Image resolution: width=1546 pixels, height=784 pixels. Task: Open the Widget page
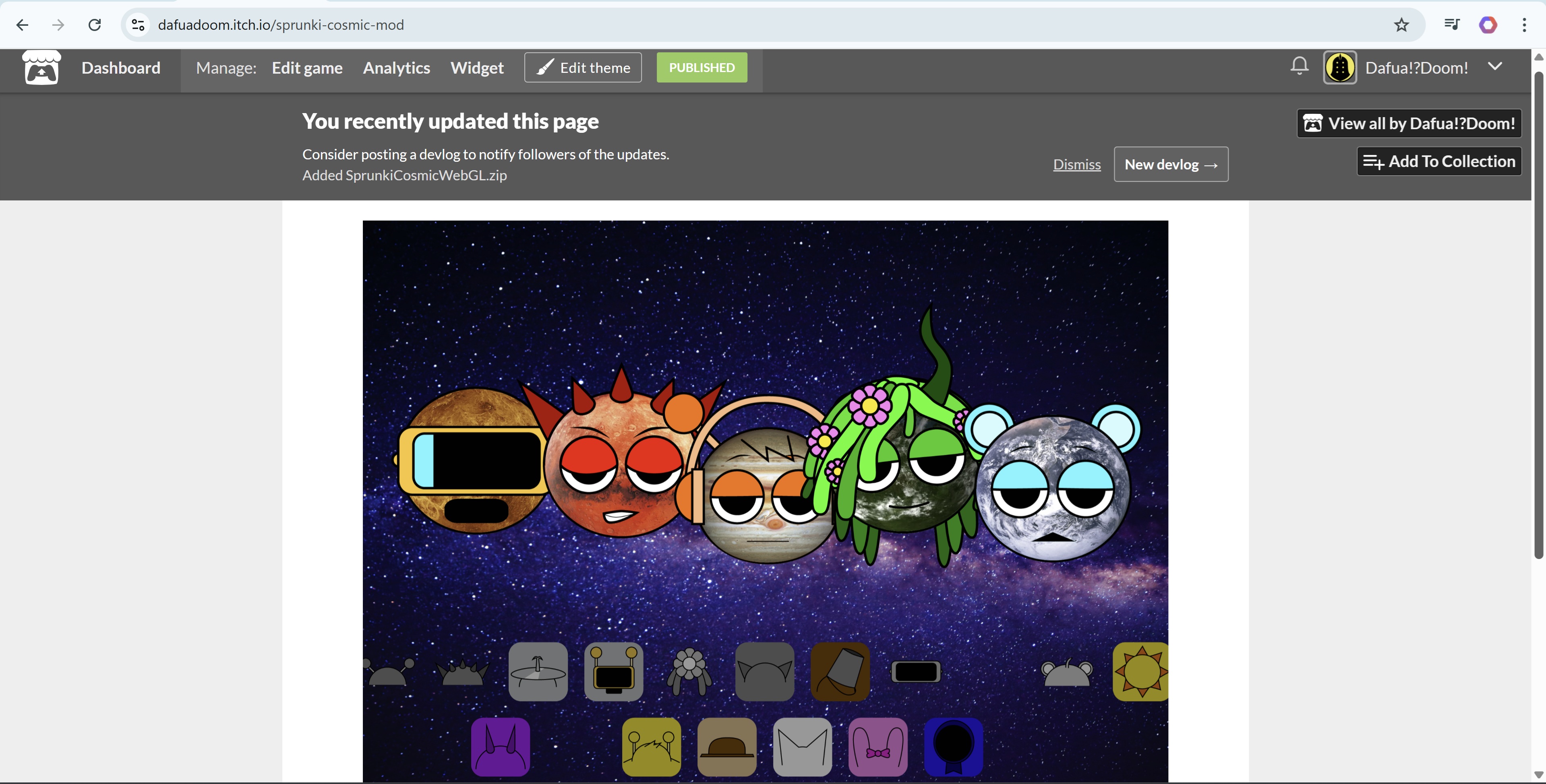click(x=477, y=68)
